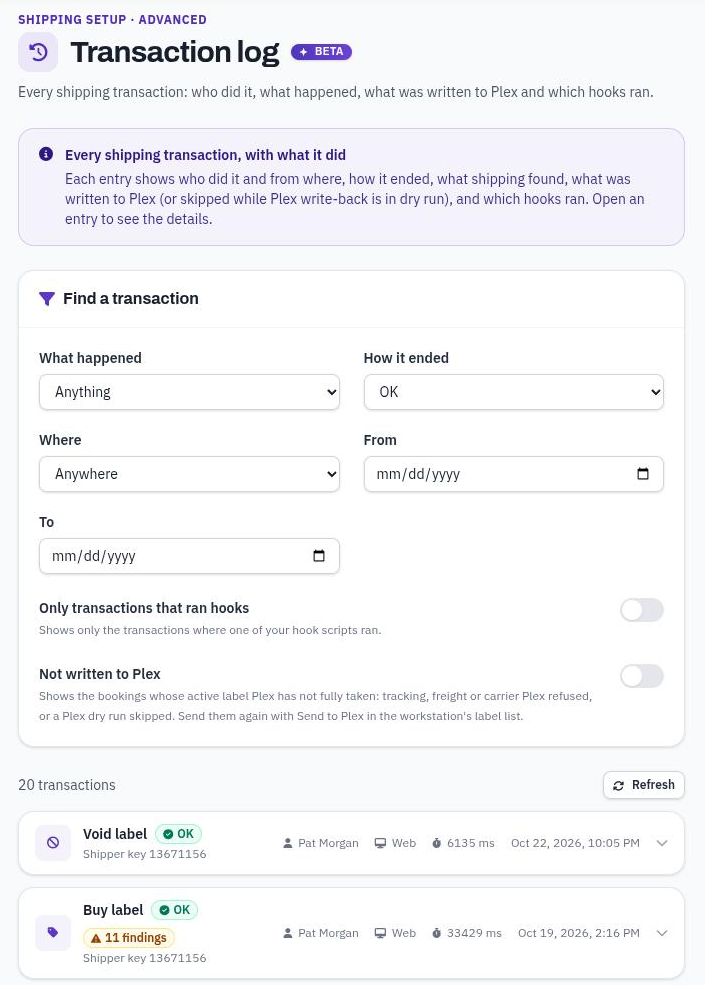Click the From date input field
This screenshot has height=985, width=705.
[513, 474]
